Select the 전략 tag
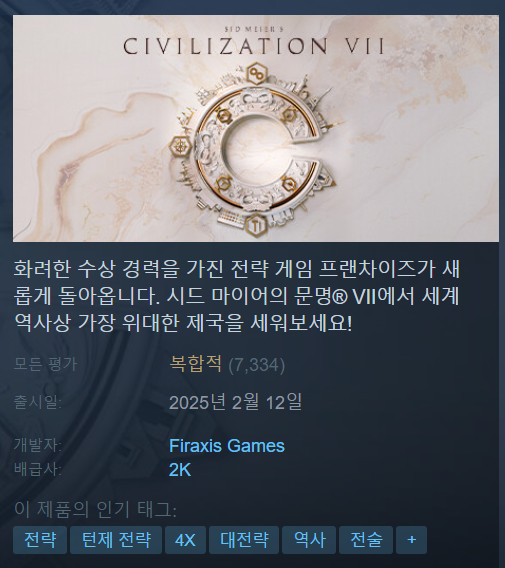The image size is (505, 568). click(x=40, y=540)
